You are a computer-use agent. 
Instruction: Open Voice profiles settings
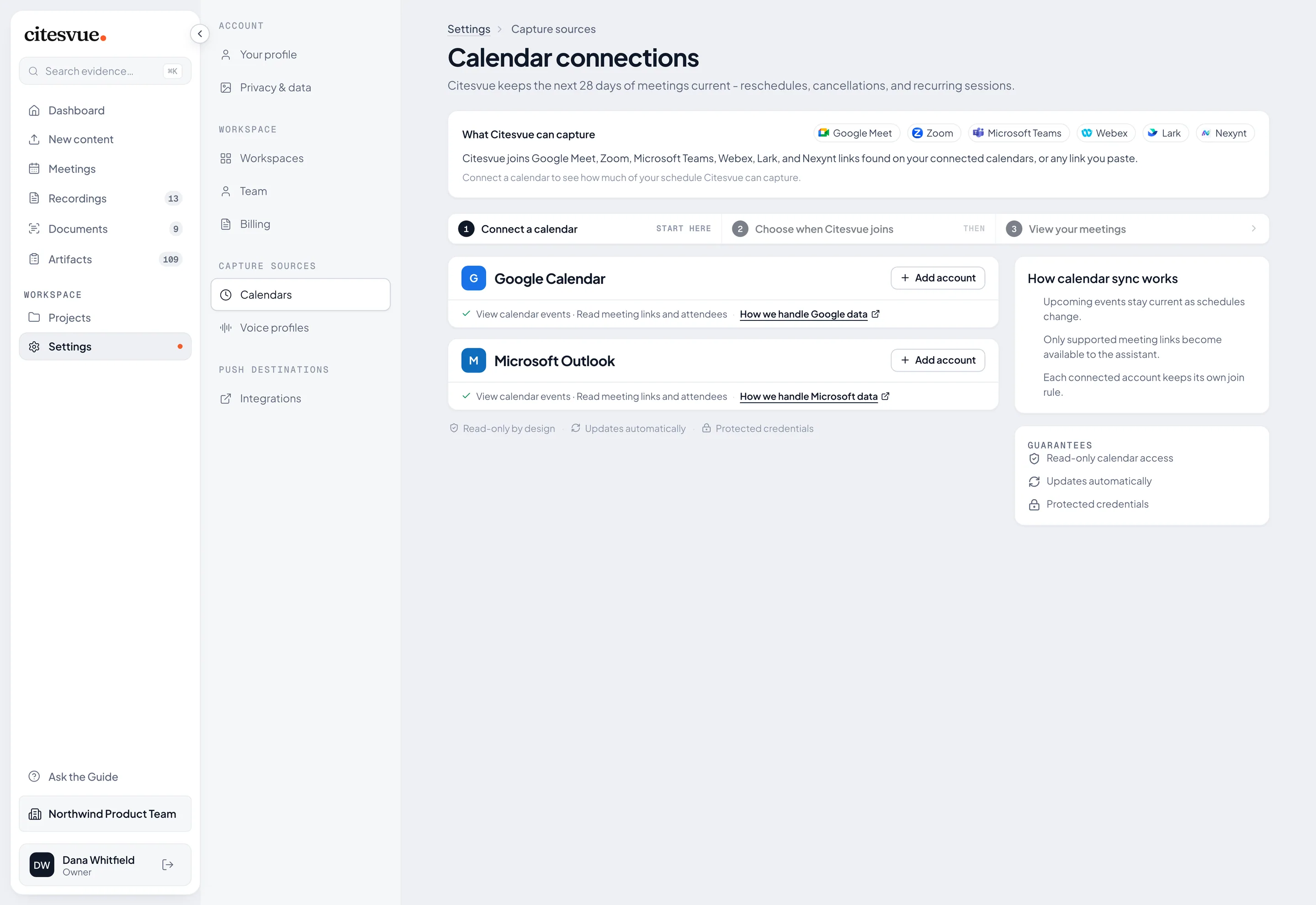pos(300,328)
